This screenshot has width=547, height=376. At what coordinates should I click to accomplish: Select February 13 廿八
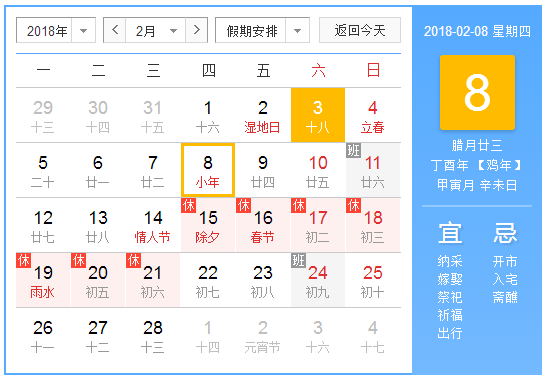point(98,225)
